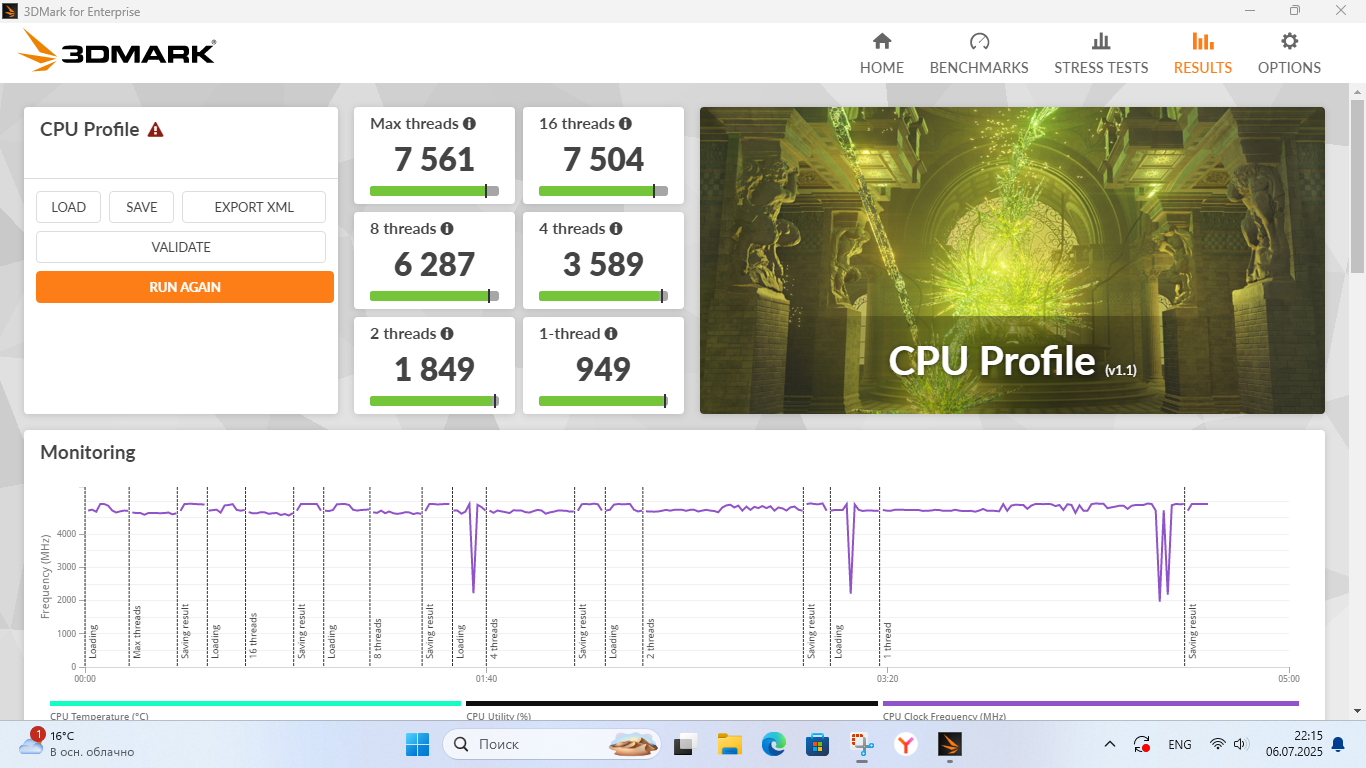
Task: Click VALIDATE to verify the result
Action: [x=181, y=247]
